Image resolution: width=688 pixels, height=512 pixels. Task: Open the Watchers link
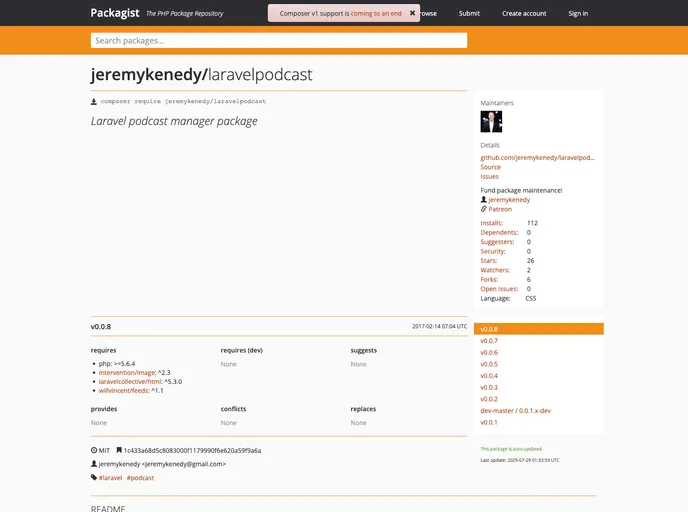pyautogui.click(x=495, y=270)
